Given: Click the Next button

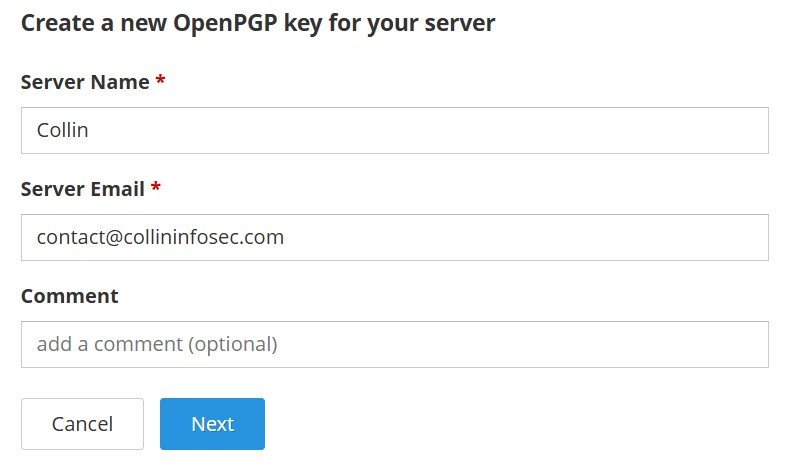Looking at the screenshot, I should (x=212, y=424).
